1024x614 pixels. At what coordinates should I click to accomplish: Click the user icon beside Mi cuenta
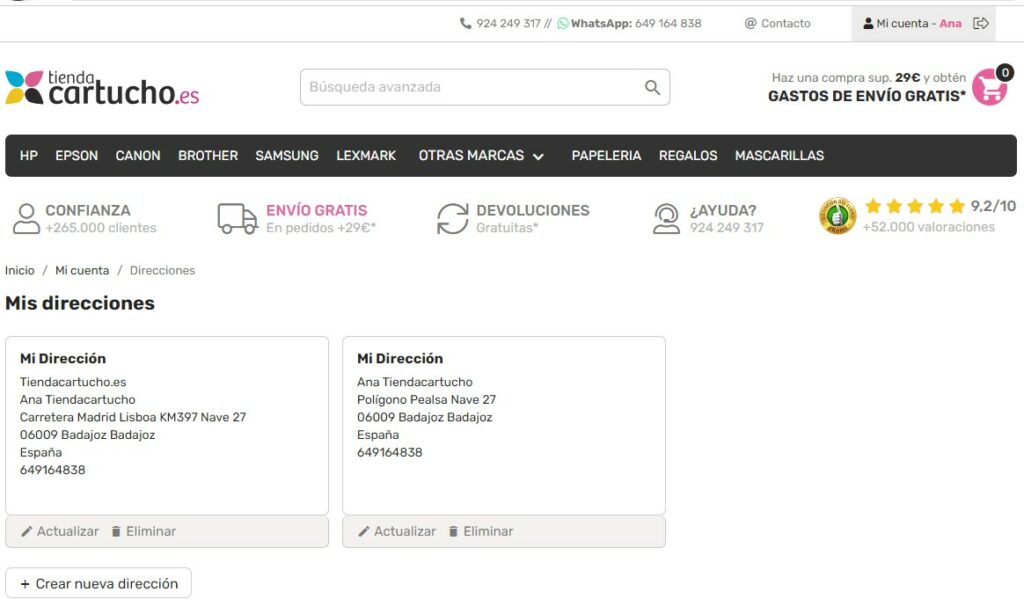pyautogui.click(x=868, y=24)
